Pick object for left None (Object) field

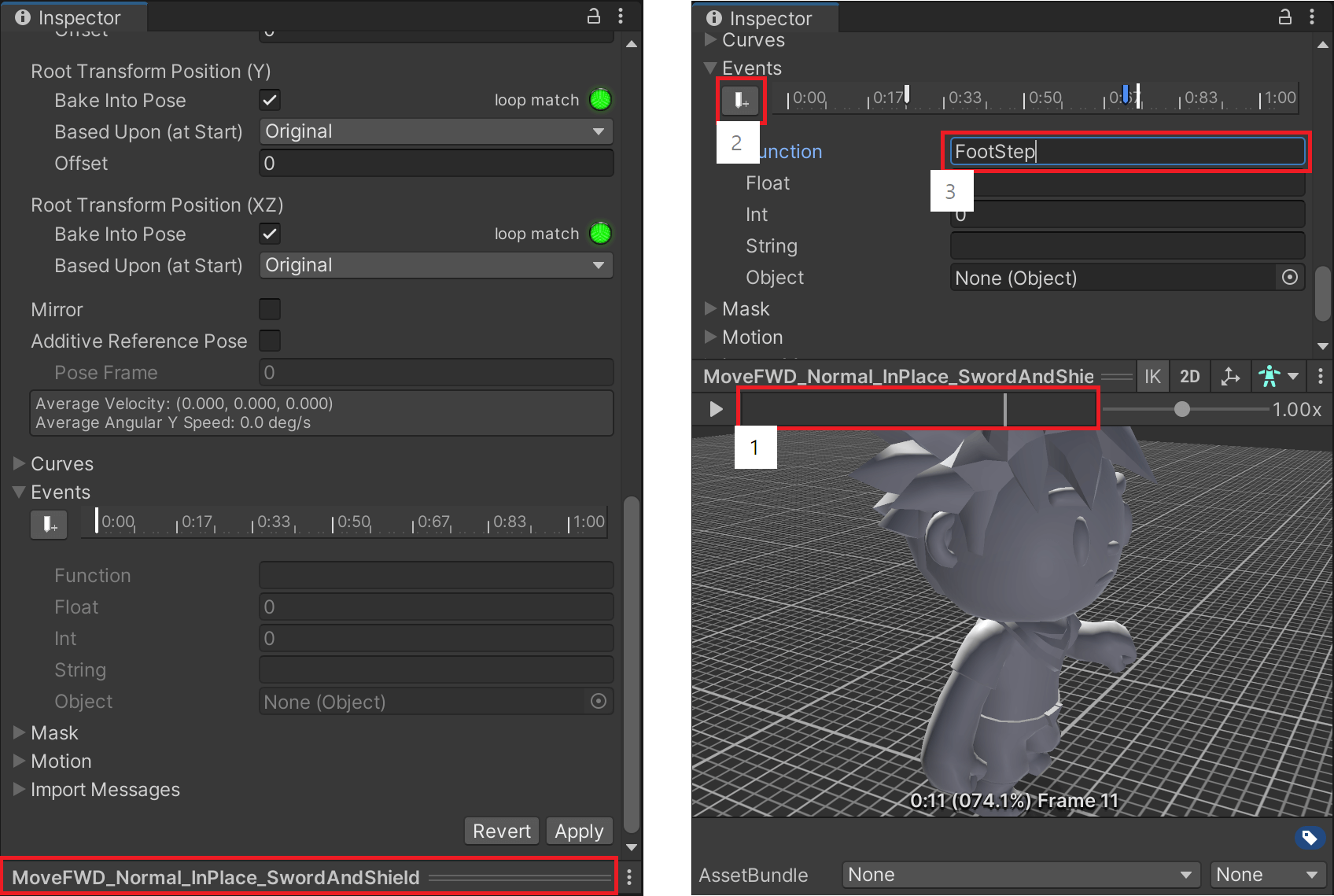[x=599, y=701]
